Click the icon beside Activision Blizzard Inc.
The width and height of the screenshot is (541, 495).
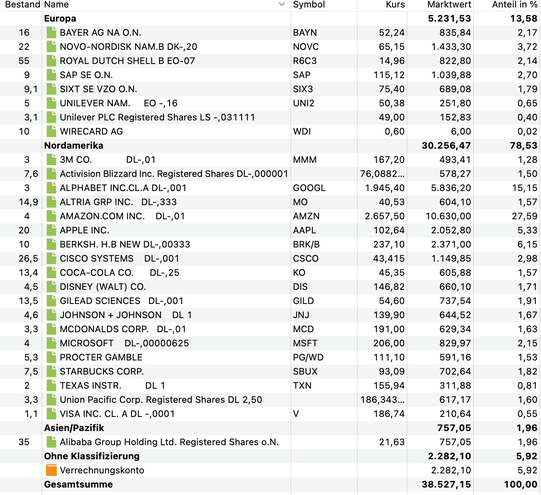click(x=51, y=174)
